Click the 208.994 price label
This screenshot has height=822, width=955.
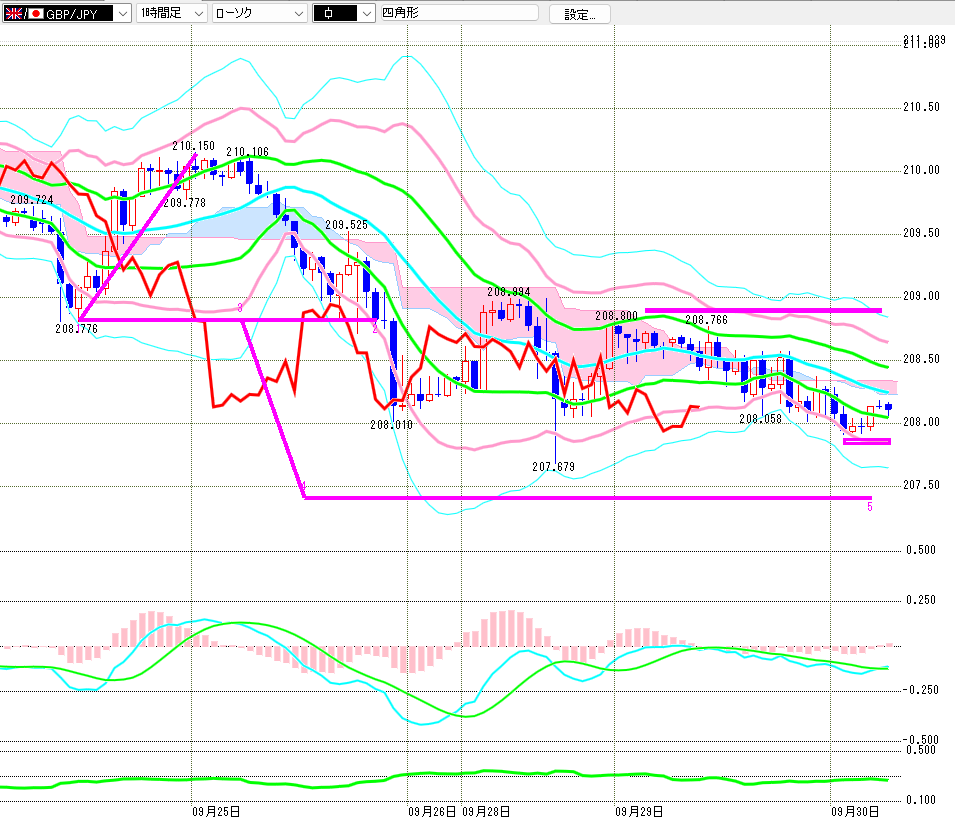pos(509,292)
